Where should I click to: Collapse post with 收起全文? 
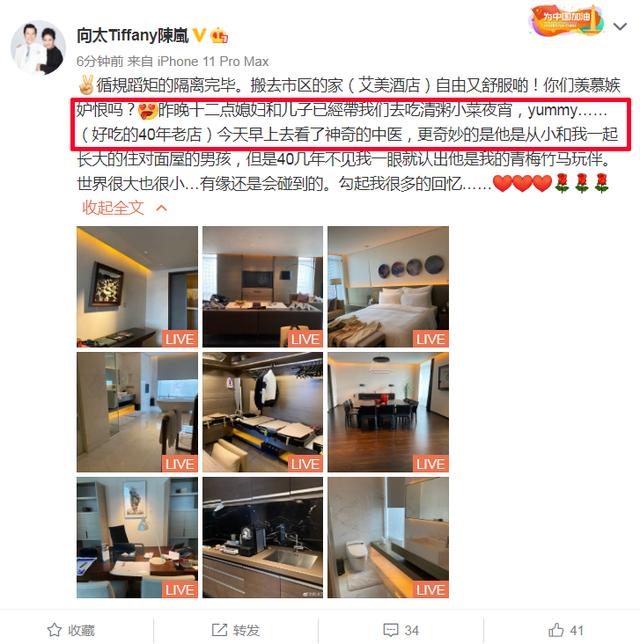pyautogui.click(x=124, y=208)
